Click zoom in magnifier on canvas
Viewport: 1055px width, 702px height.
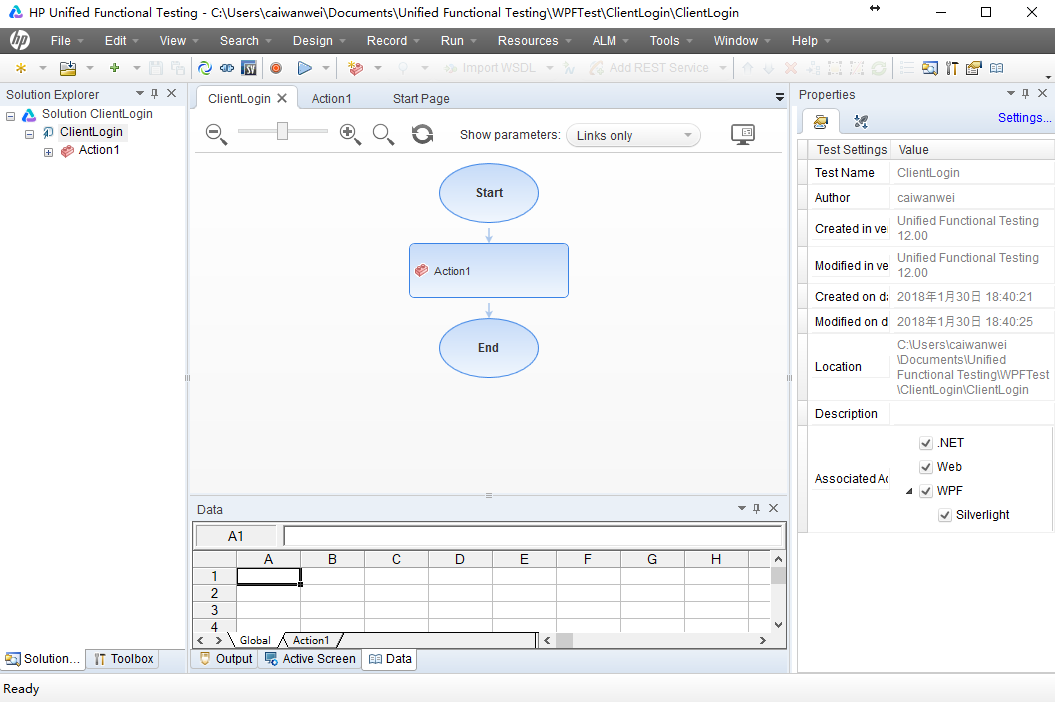350,134
